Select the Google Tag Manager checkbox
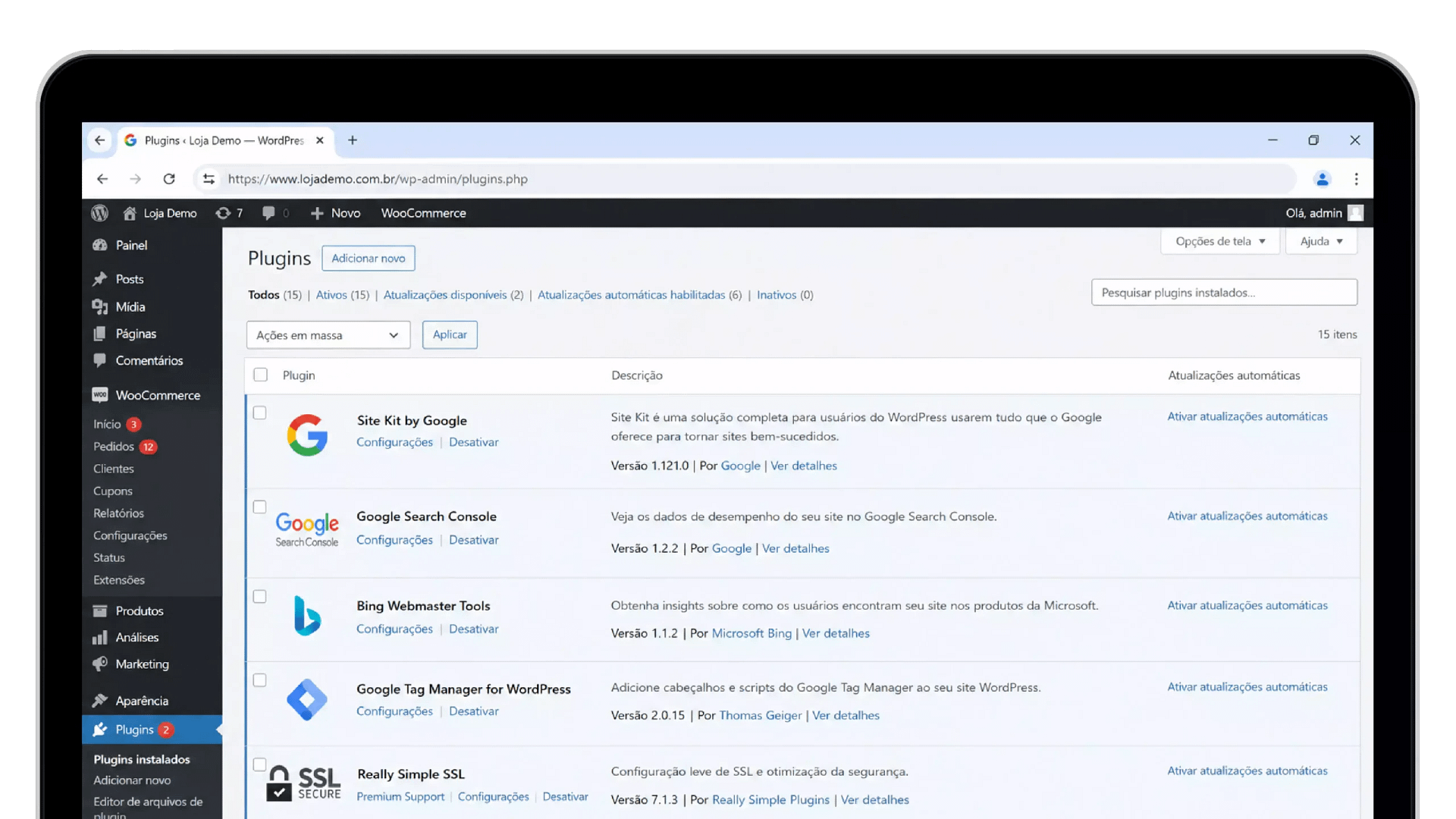1456x819 pixels. pos(259,680)
